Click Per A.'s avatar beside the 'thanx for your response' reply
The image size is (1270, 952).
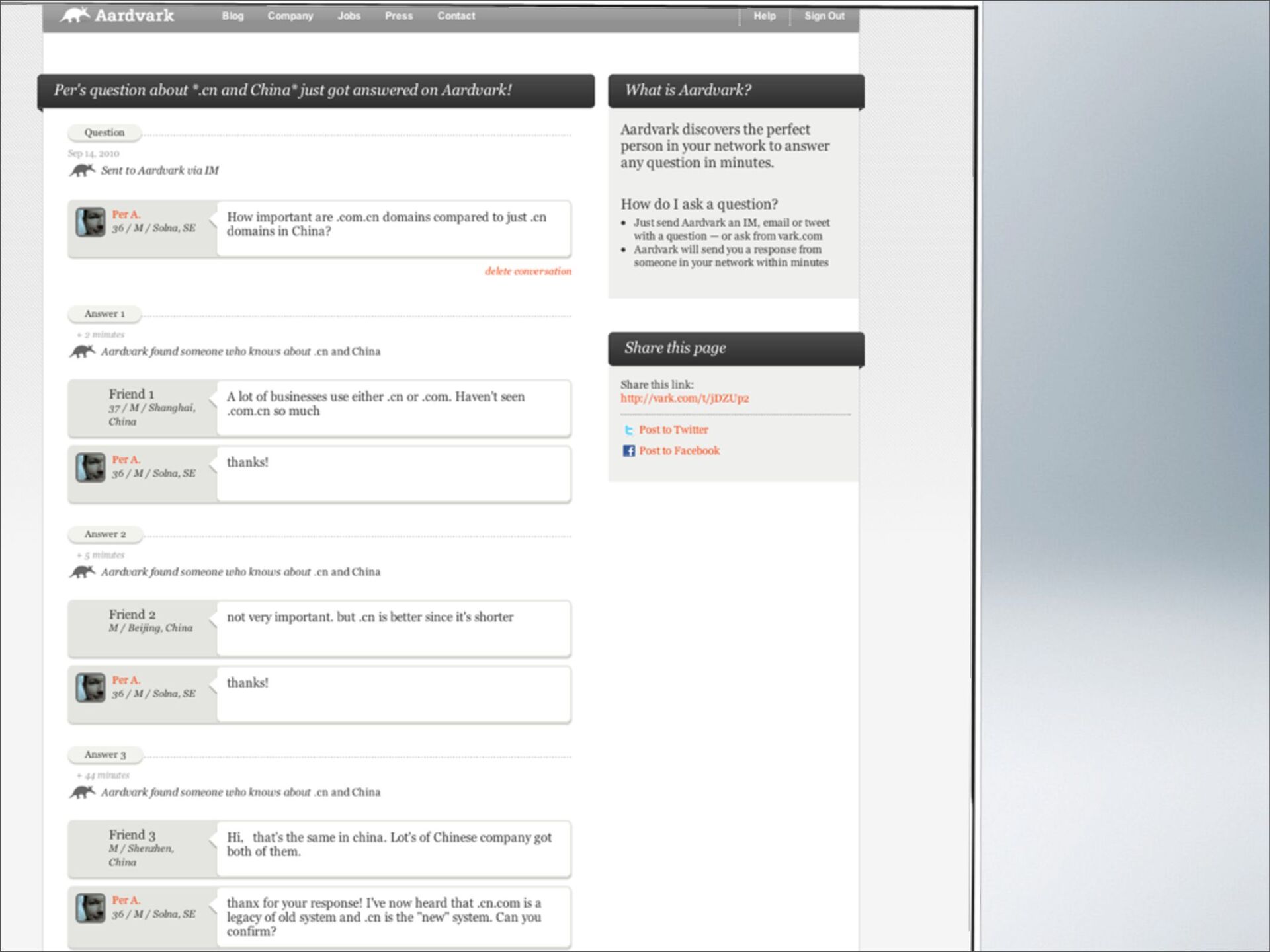(91, 908)
